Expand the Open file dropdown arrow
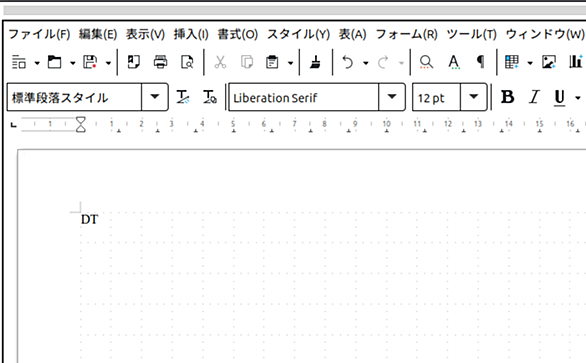The height and width of the screenshot is (363, 586). (x=73, y=63)
